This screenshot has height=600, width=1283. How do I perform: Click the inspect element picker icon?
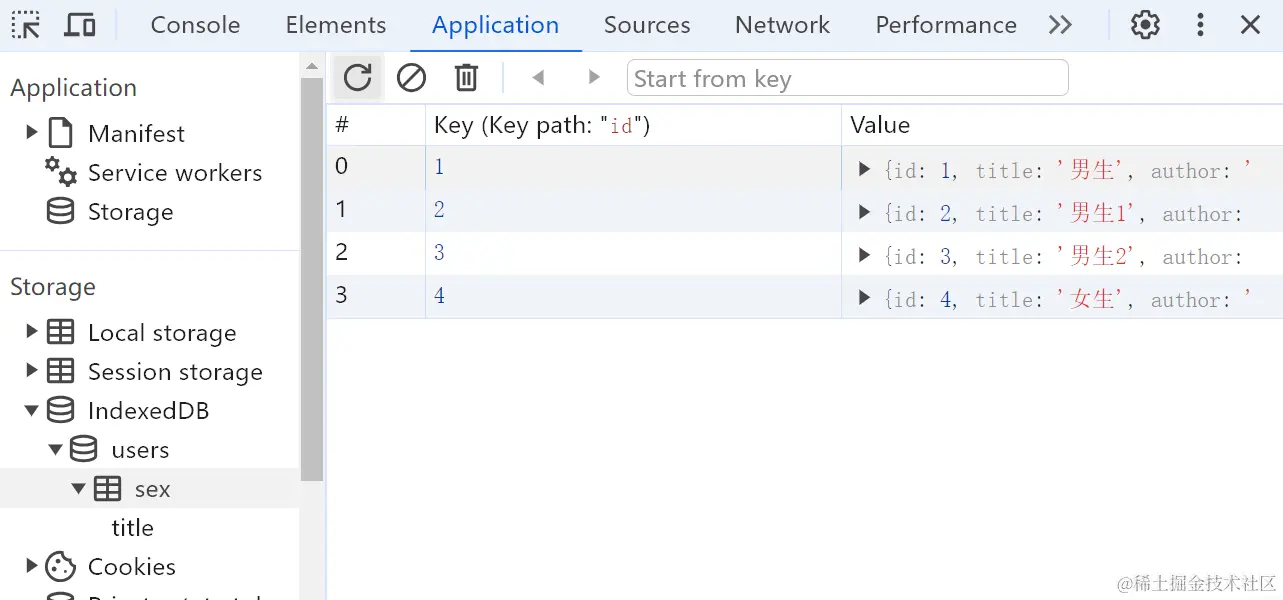[26, 25]
